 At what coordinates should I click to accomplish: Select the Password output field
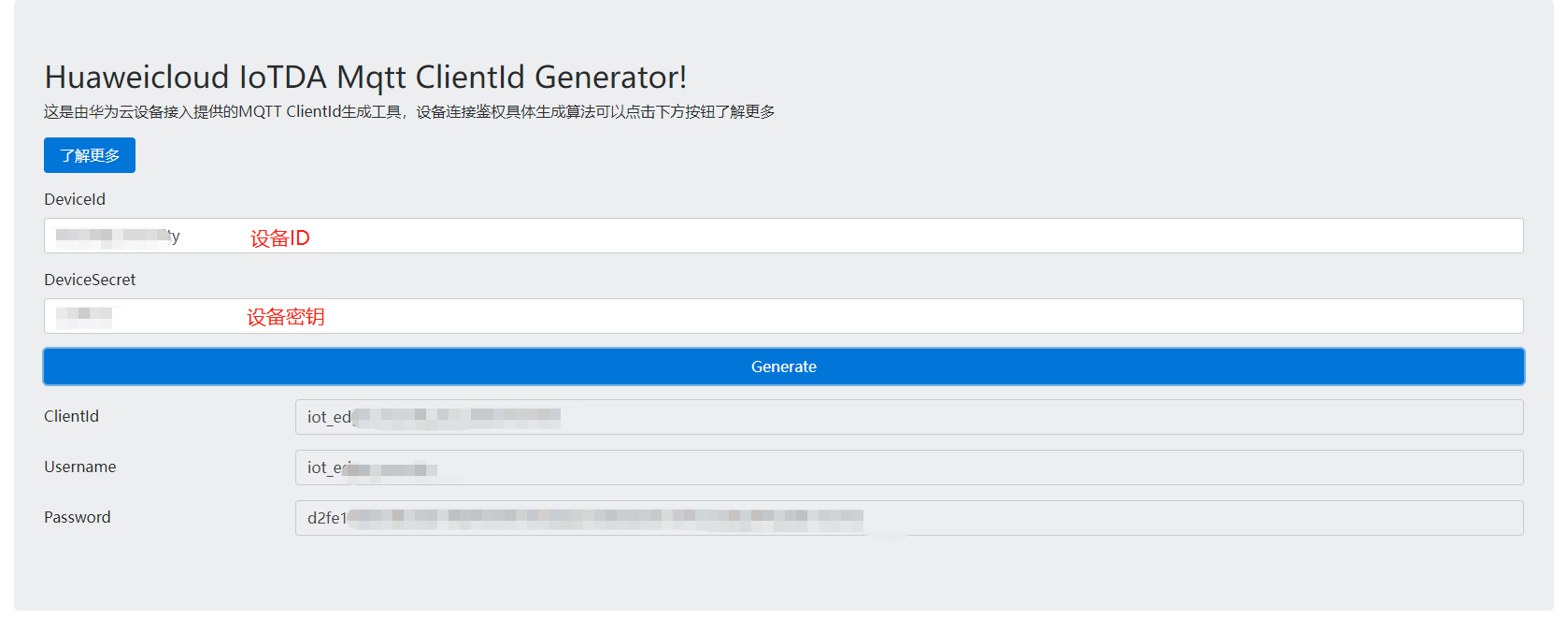909,518
